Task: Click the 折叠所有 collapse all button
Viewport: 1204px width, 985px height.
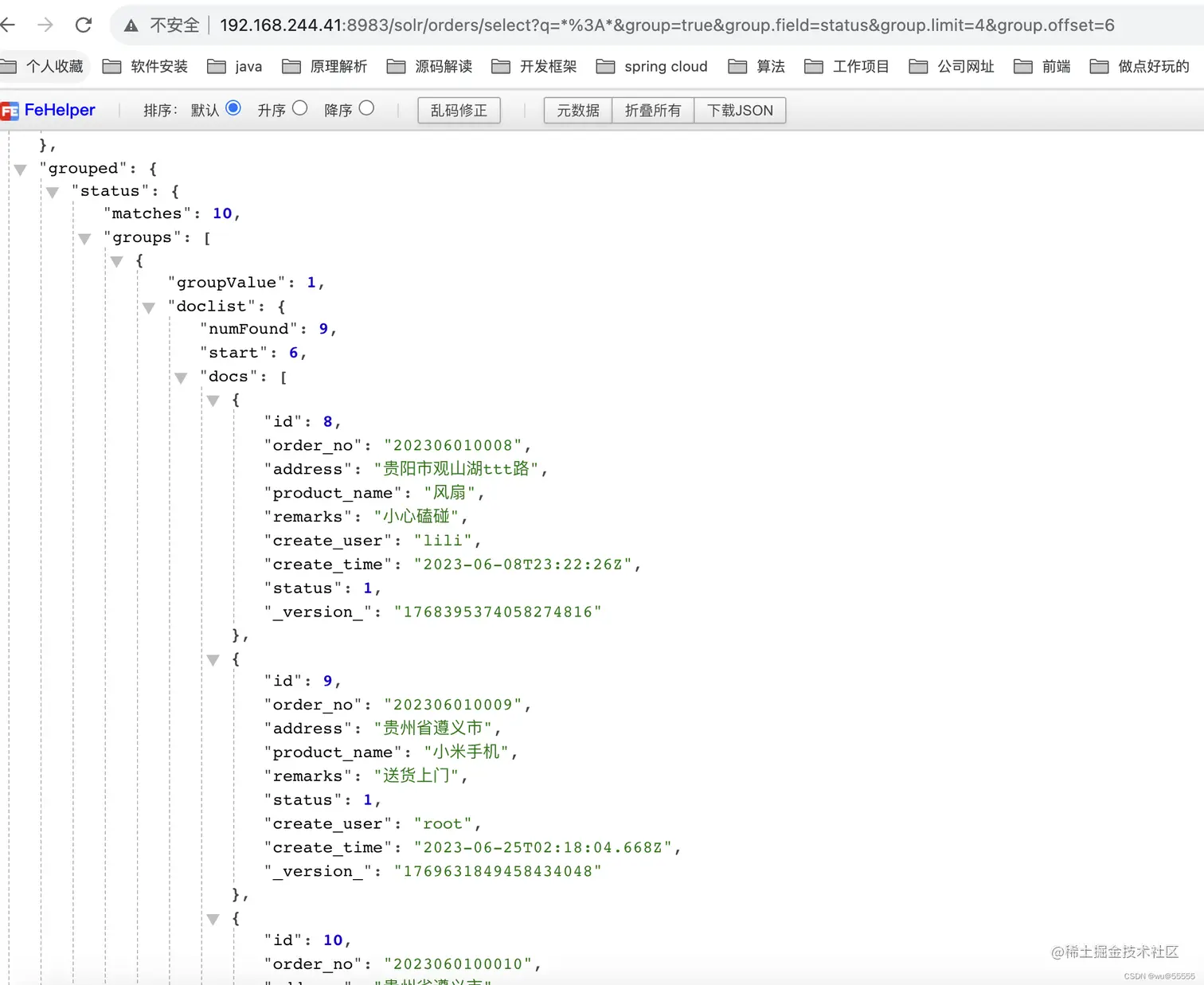Action: tap(653, 111)
